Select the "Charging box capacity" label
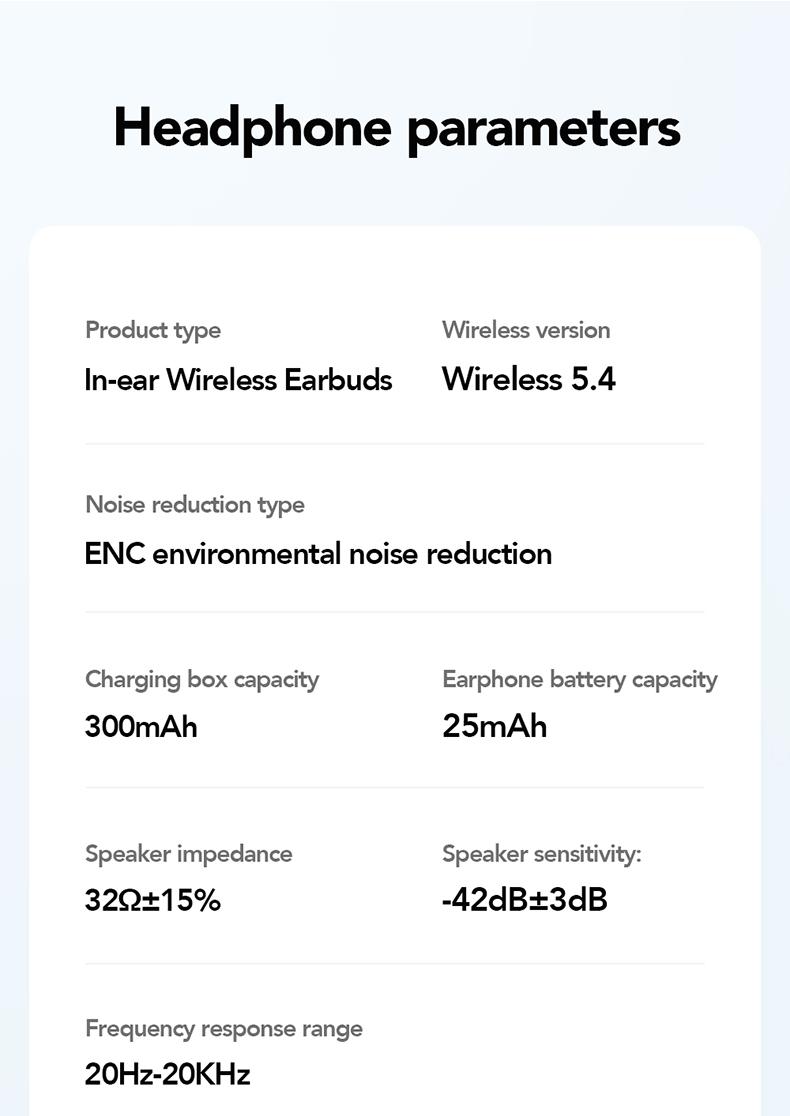 [202, 680]
